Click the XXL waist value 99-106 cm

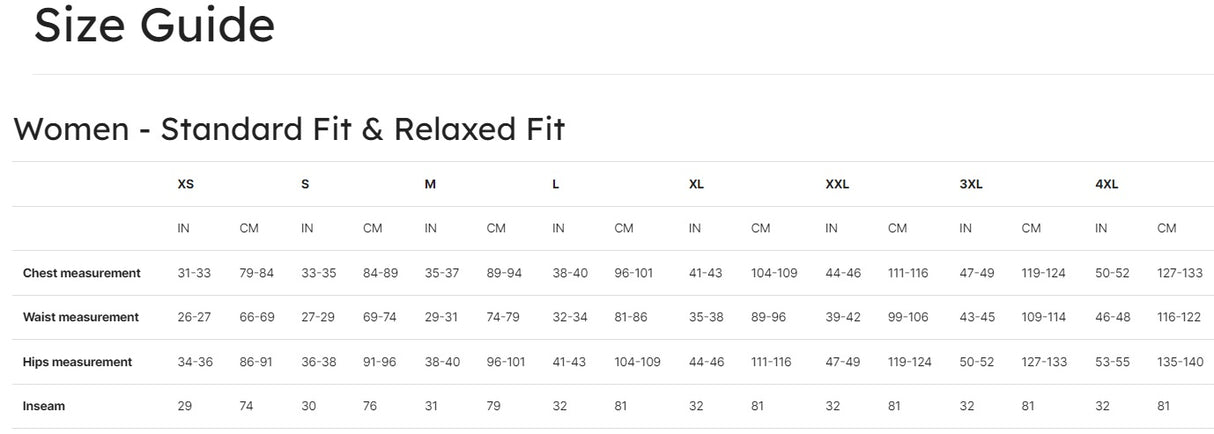coord(908,317)
